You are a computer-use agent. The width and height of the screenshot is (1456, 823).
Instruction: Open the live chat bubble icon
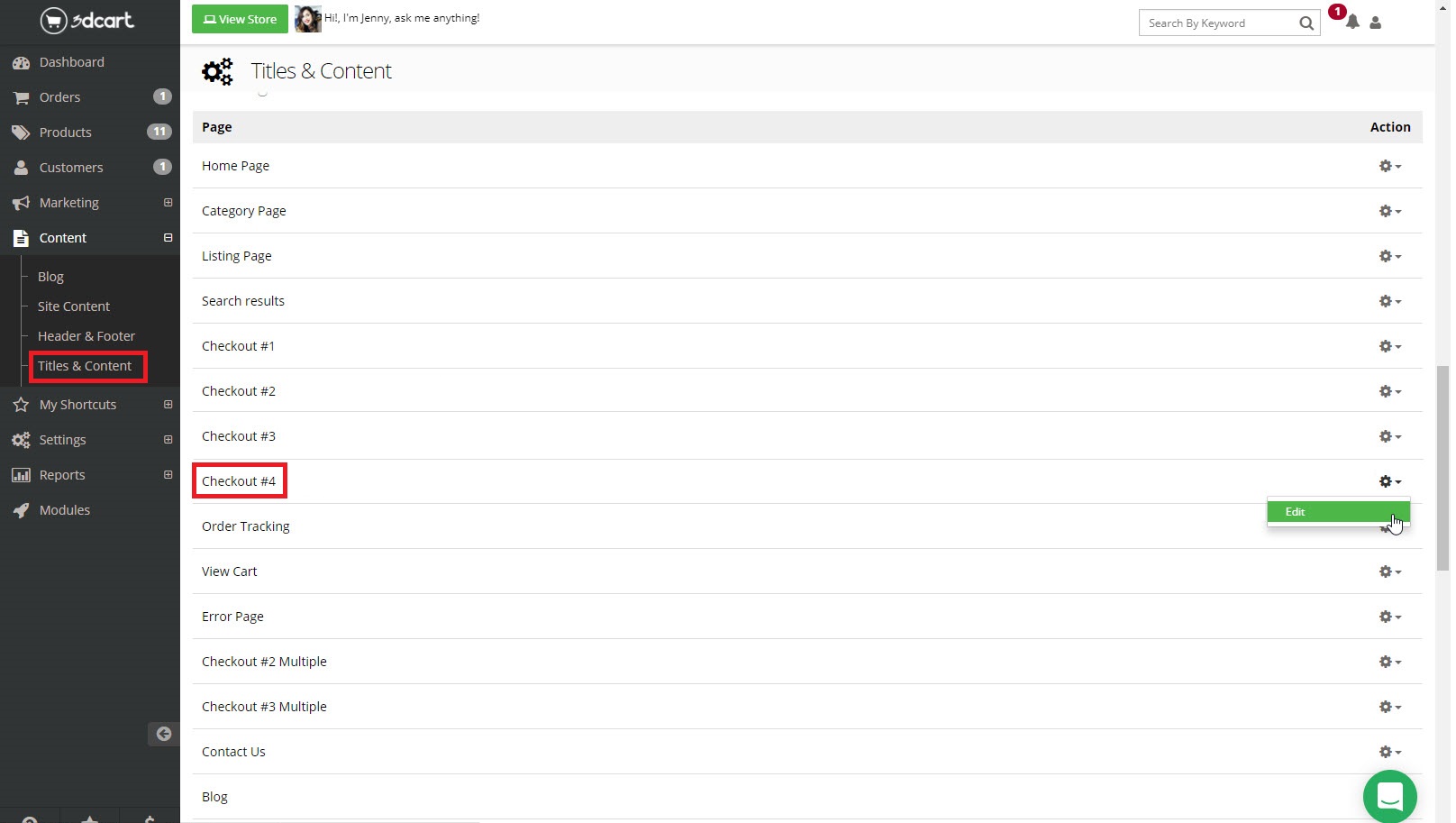coord(1389,796)
